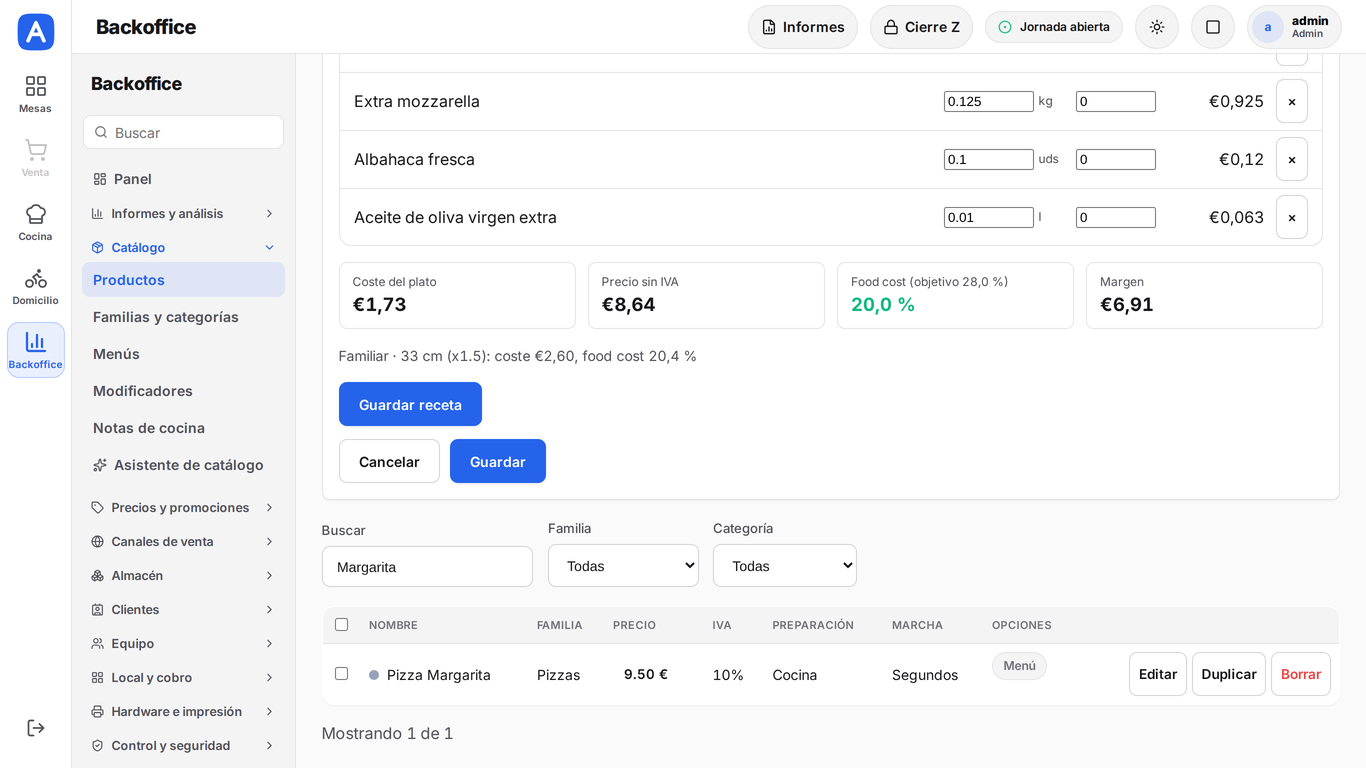Viewport: 1366px width, 768px height.
Task: Collapse the Catálogo sidebar section
Action: 183,247
